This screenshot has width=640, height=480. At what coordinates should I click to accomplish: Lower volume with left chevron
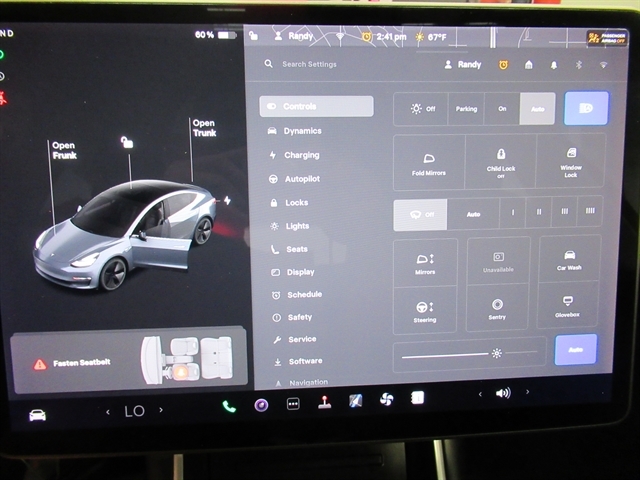click(480, 394)
